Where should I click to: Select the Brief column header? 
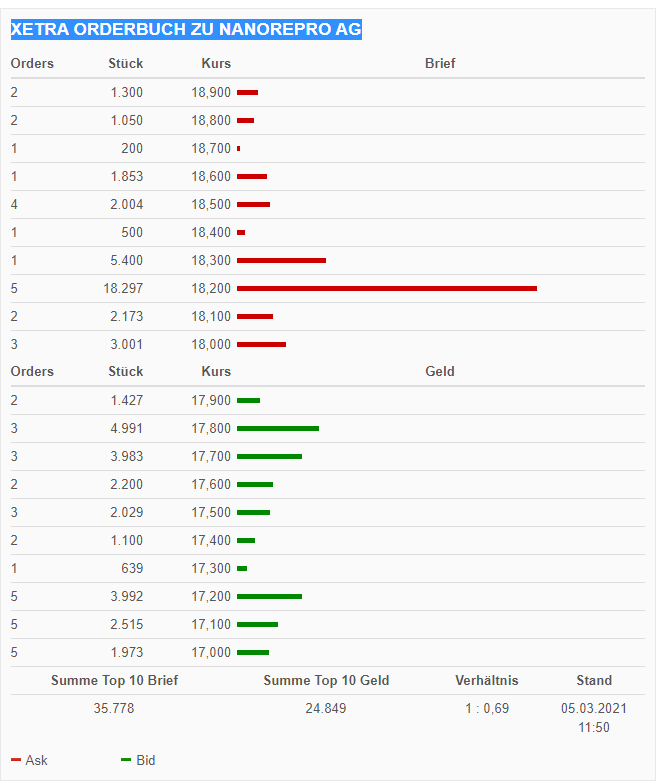(x=440, y=63)
